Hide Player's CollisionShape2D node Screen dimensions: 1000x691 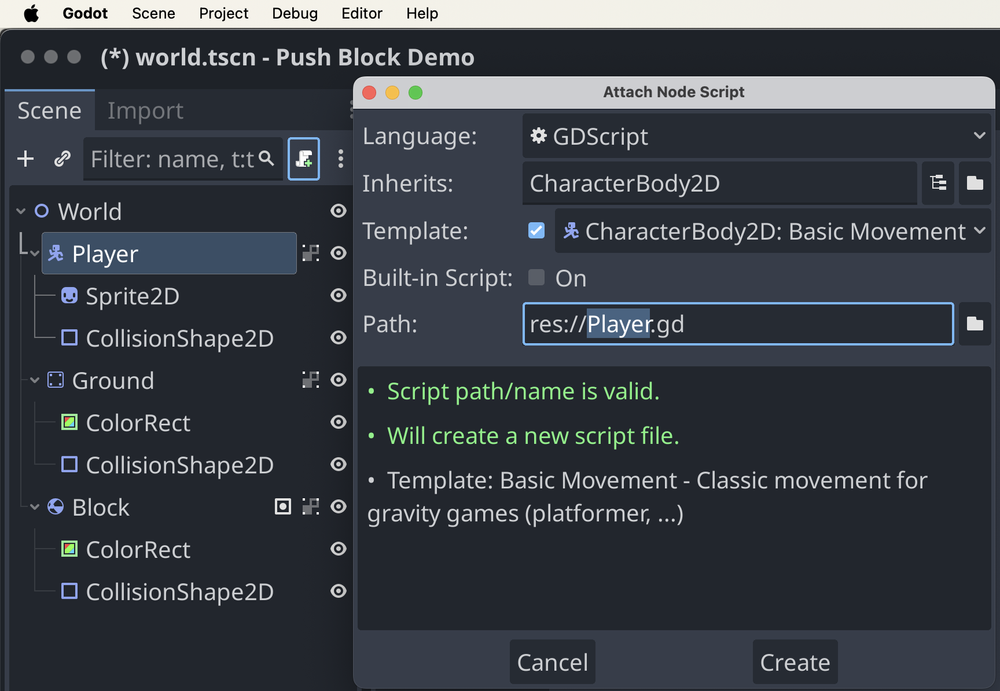(339, 338)
